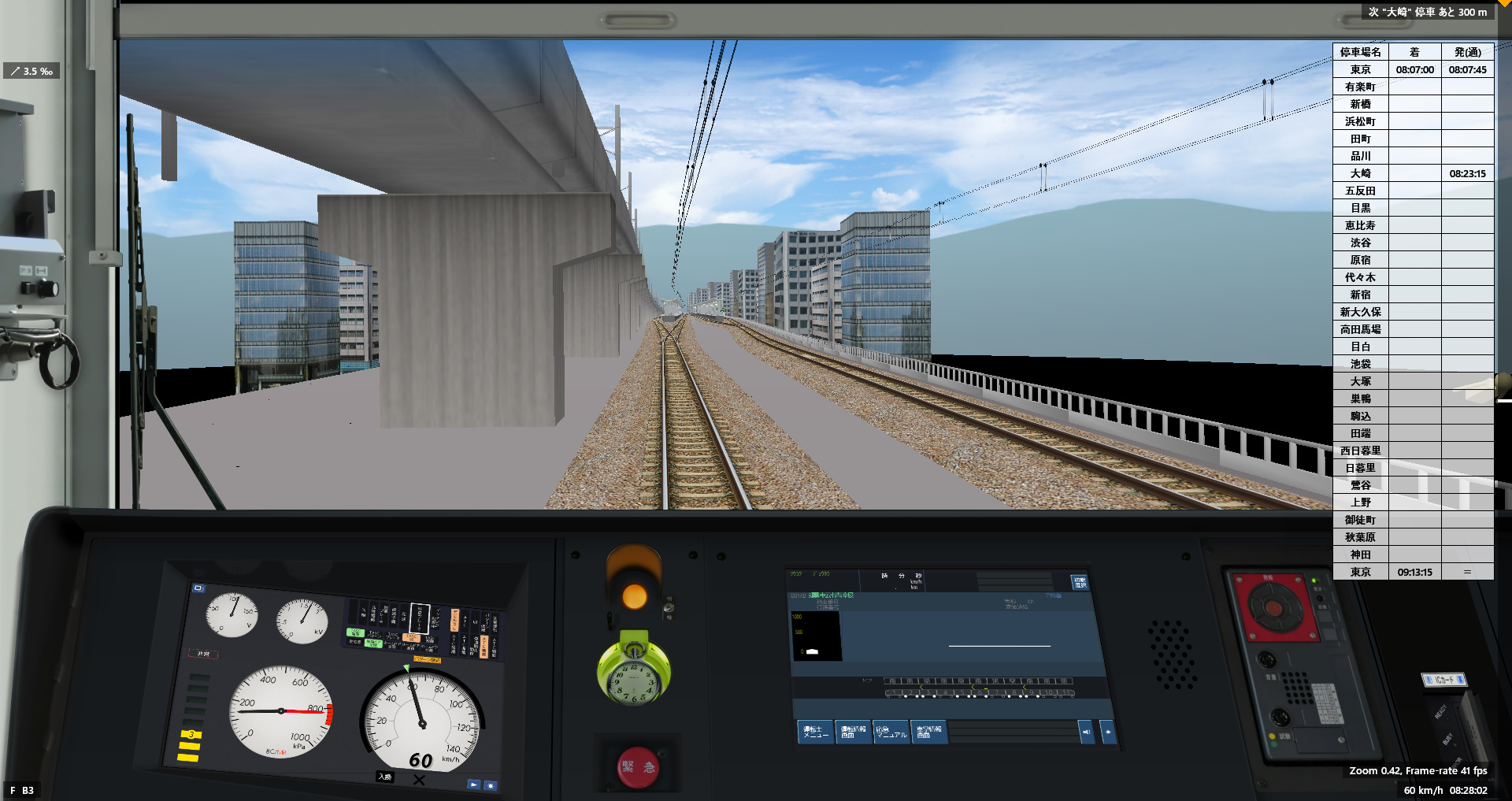Image resolution: width=1512 pixels, height=801 pixels.
Task: Adjust the 音量 volume knob on the panel
Action: [1267, 660]
